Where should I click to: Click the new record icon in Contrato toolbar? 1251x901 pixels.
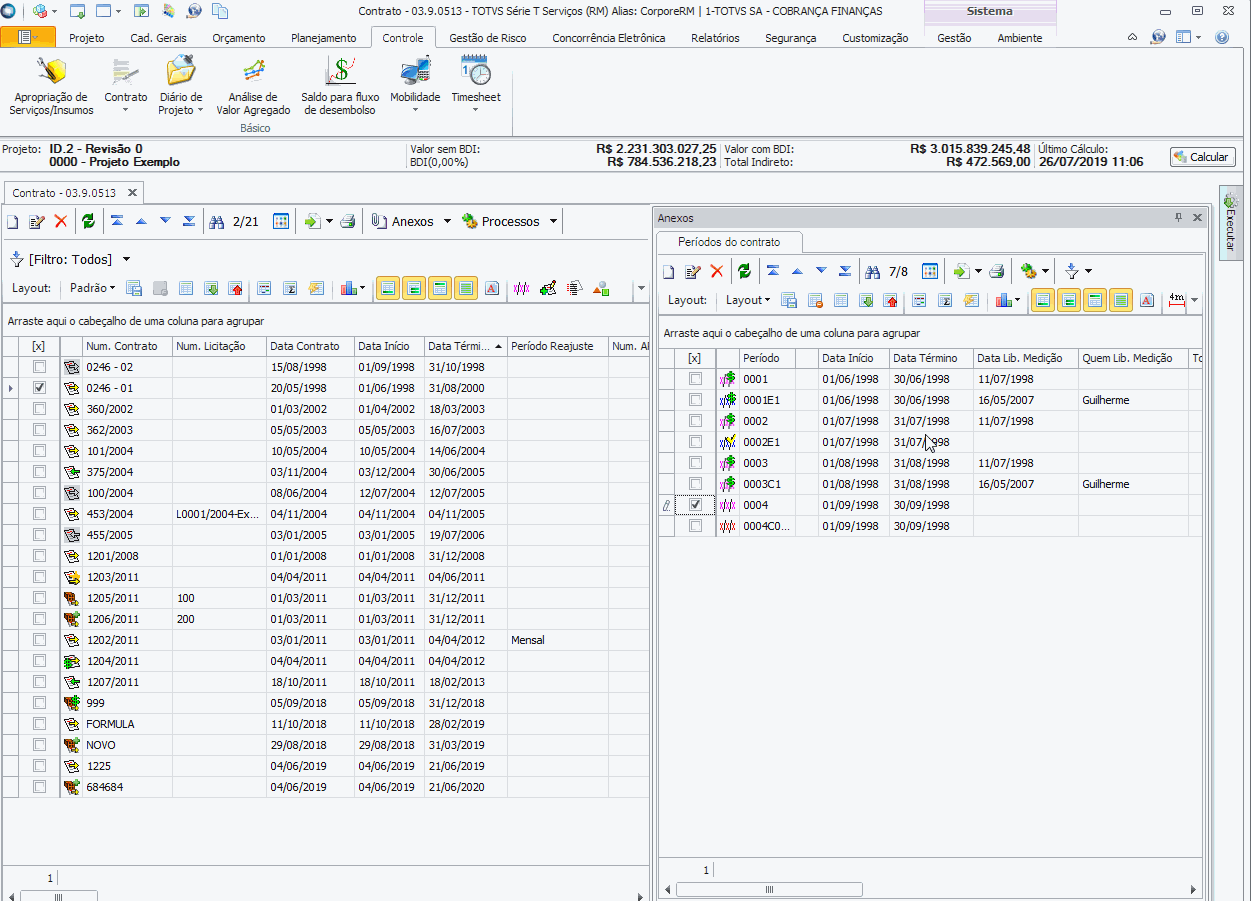pos(13,222)
